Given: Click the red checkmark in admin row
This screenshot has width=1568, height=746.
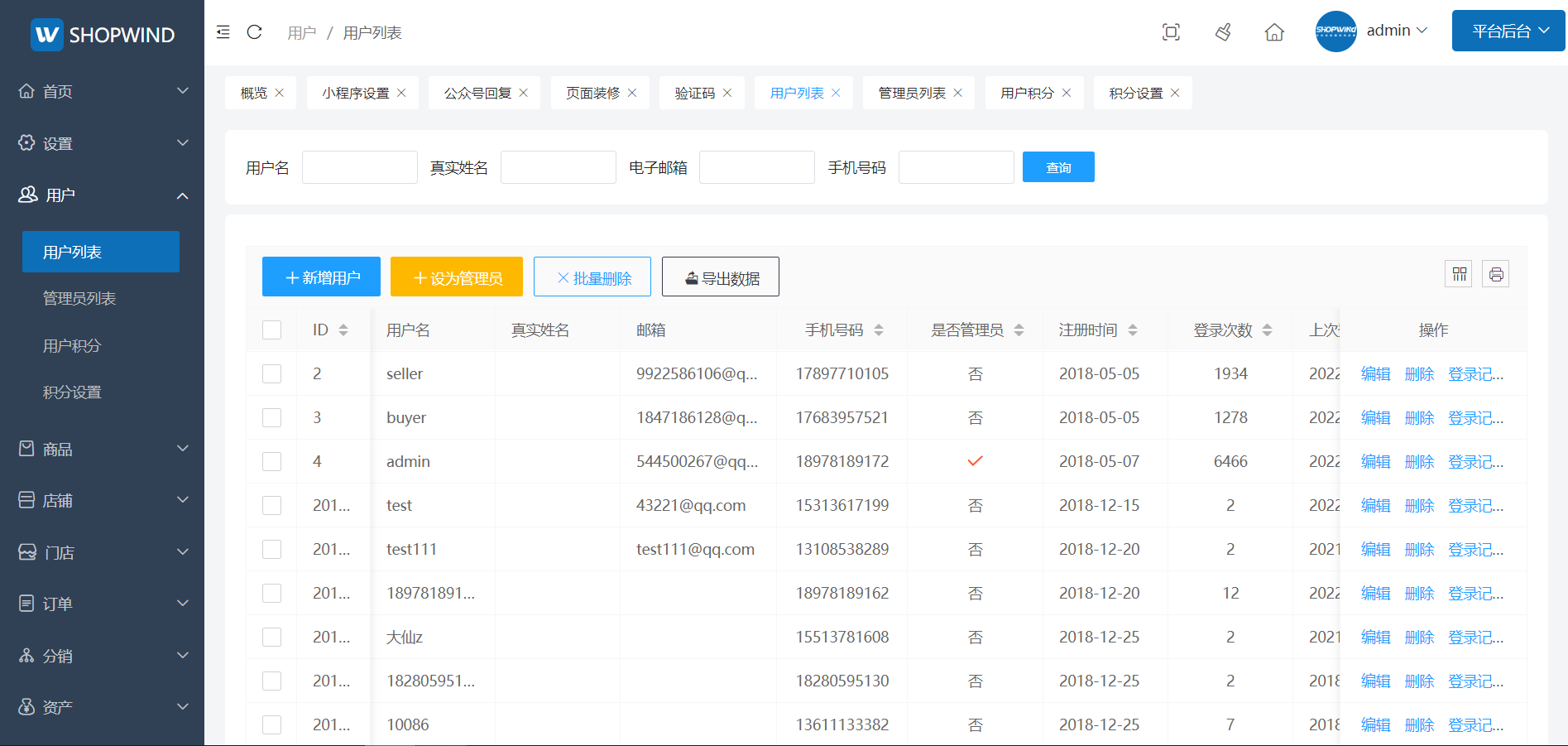Looking at the screenshot, I should point(976,461).
